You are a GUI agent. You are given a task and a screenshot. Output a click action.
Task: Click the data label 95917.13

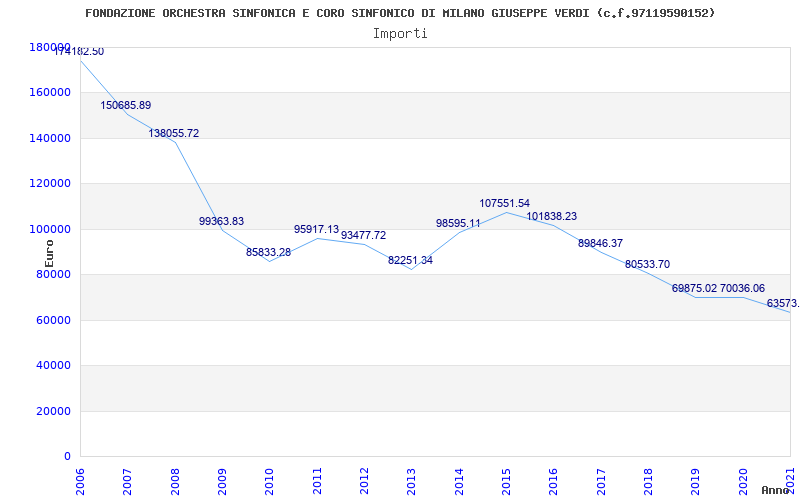click(316, 230)
